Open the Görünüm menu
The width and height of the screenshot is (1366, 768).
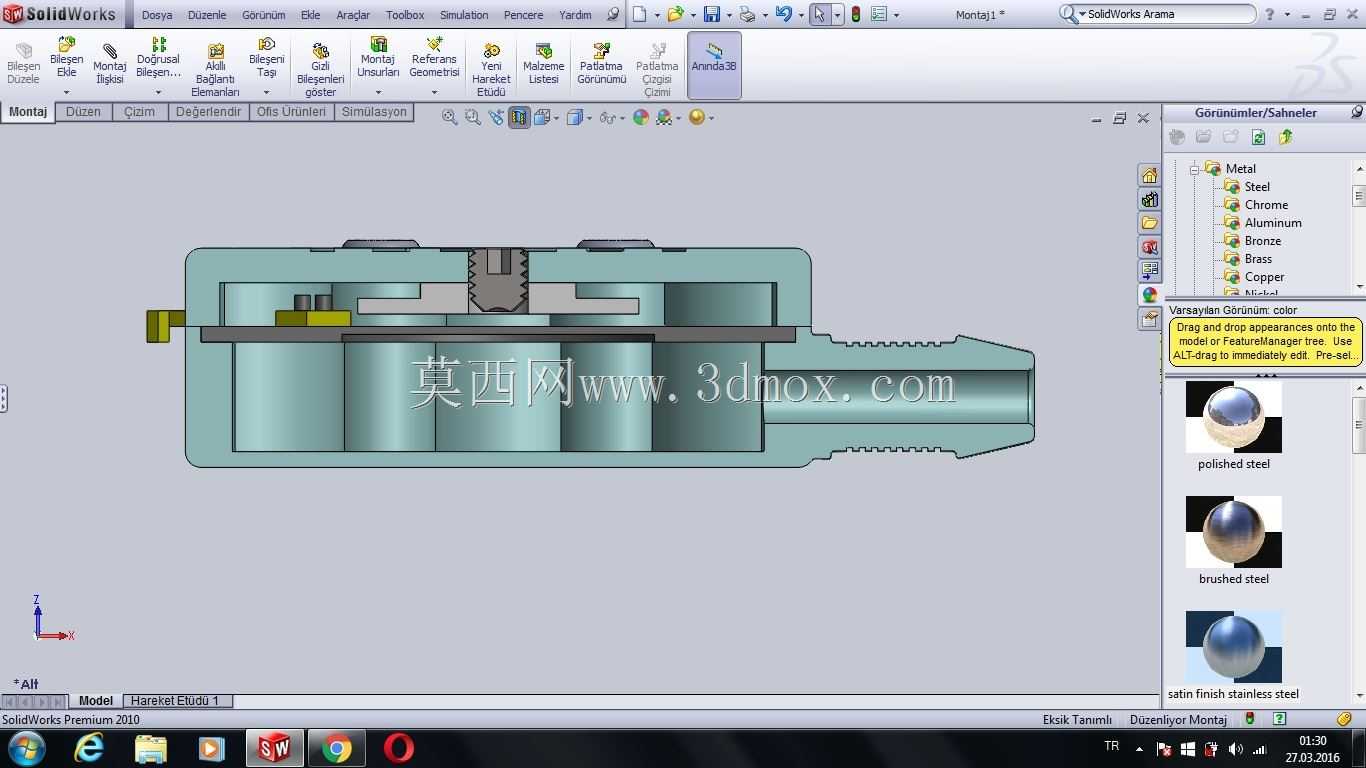click(264, 15)
